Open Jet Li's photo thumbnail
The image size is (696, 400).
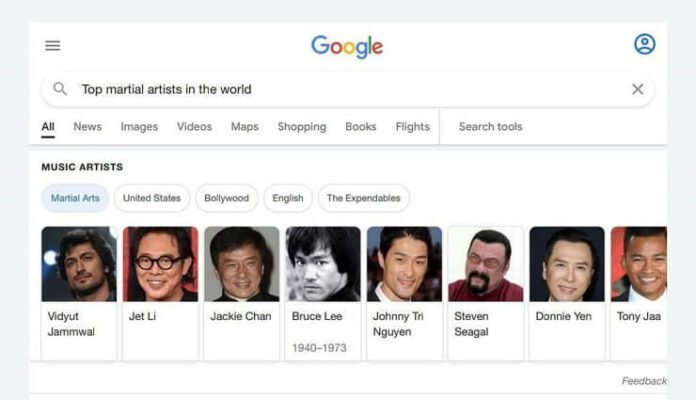[160, 264]
